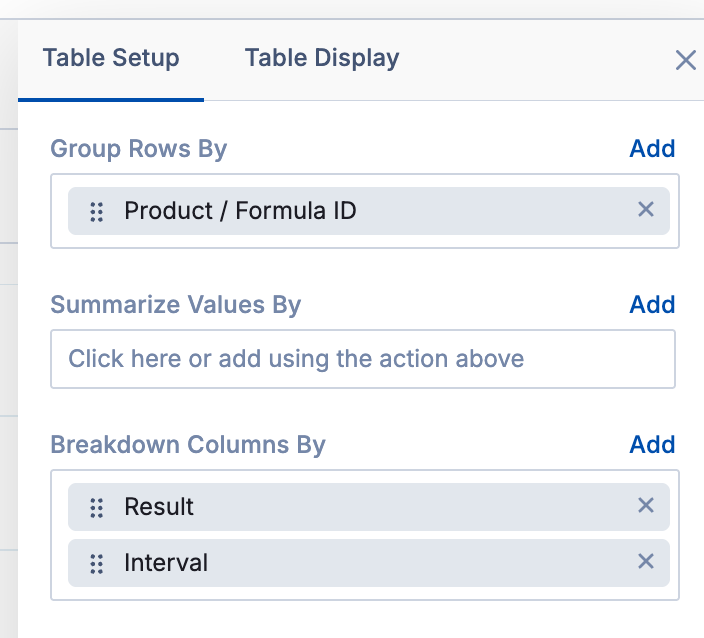Image resolution: width=704 pixels, height=638 pixels.
Task: Add a field to Summarize Values By
Action: coord(652,305)
